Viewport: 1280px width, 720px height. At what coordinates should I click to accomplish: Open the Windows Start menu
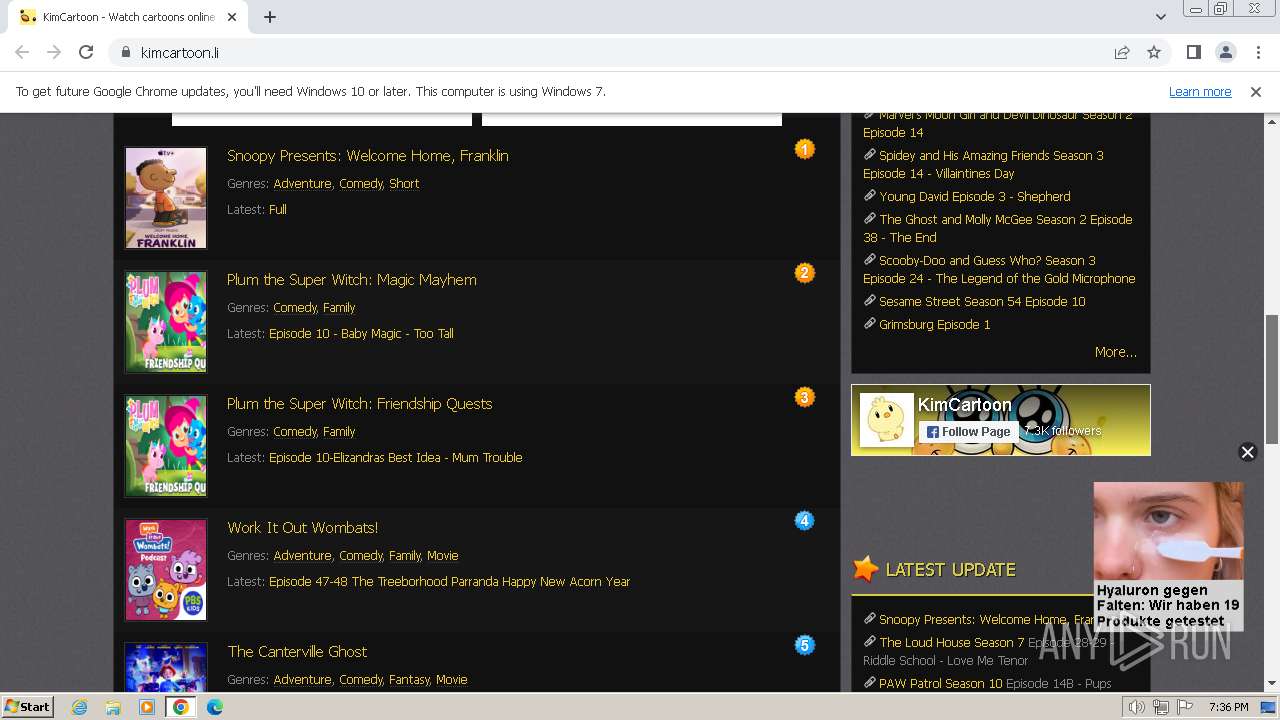(x=28, y=707)
